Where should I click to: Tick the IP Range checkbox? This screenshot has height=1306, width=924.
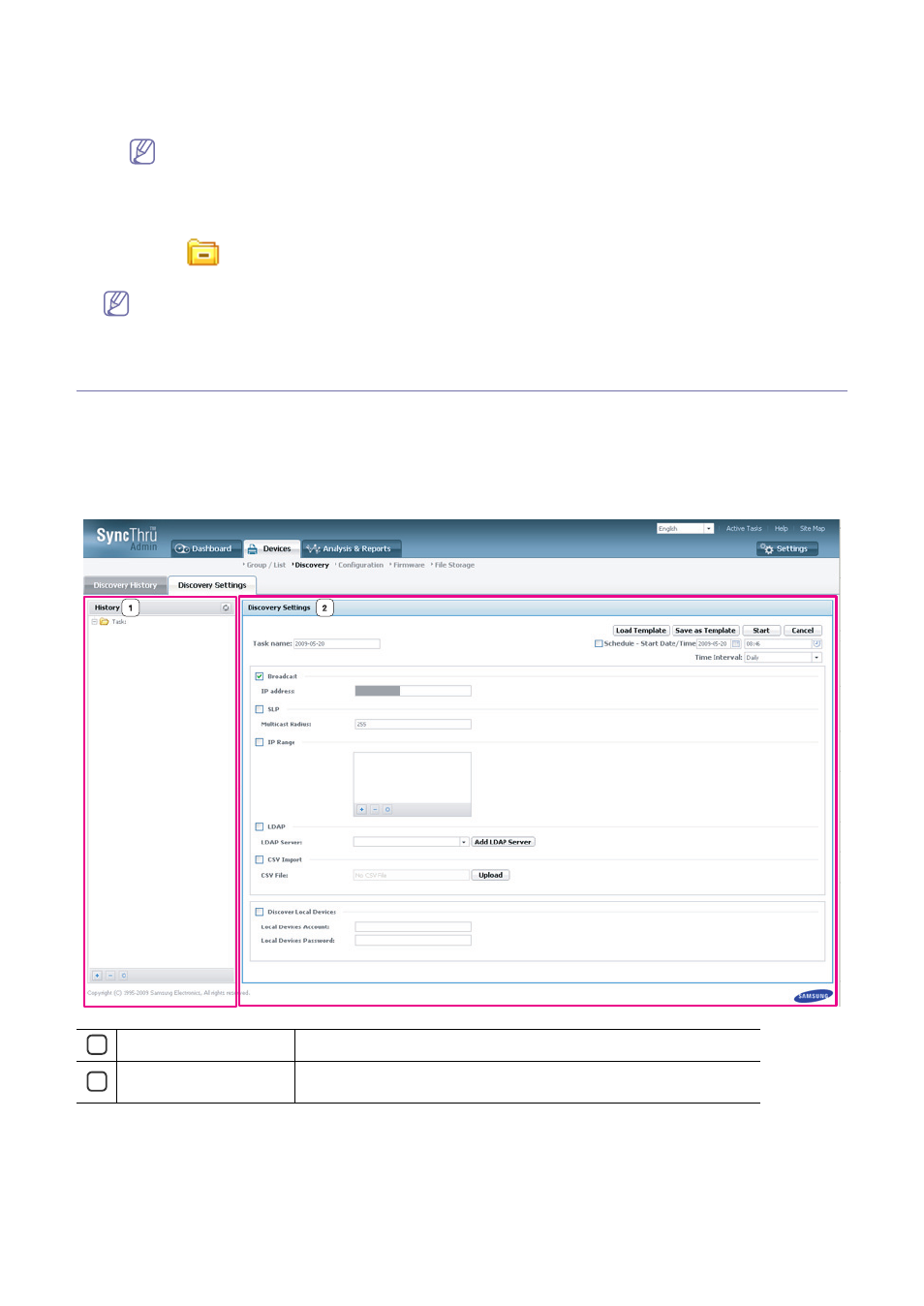pos(260,742)
